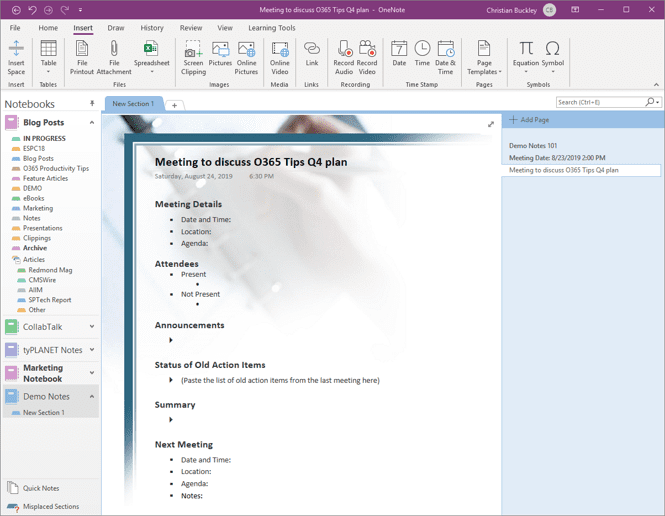Undo the last action in title bar
This screenshot has width=665, height=516.
[x=32, y=10]
